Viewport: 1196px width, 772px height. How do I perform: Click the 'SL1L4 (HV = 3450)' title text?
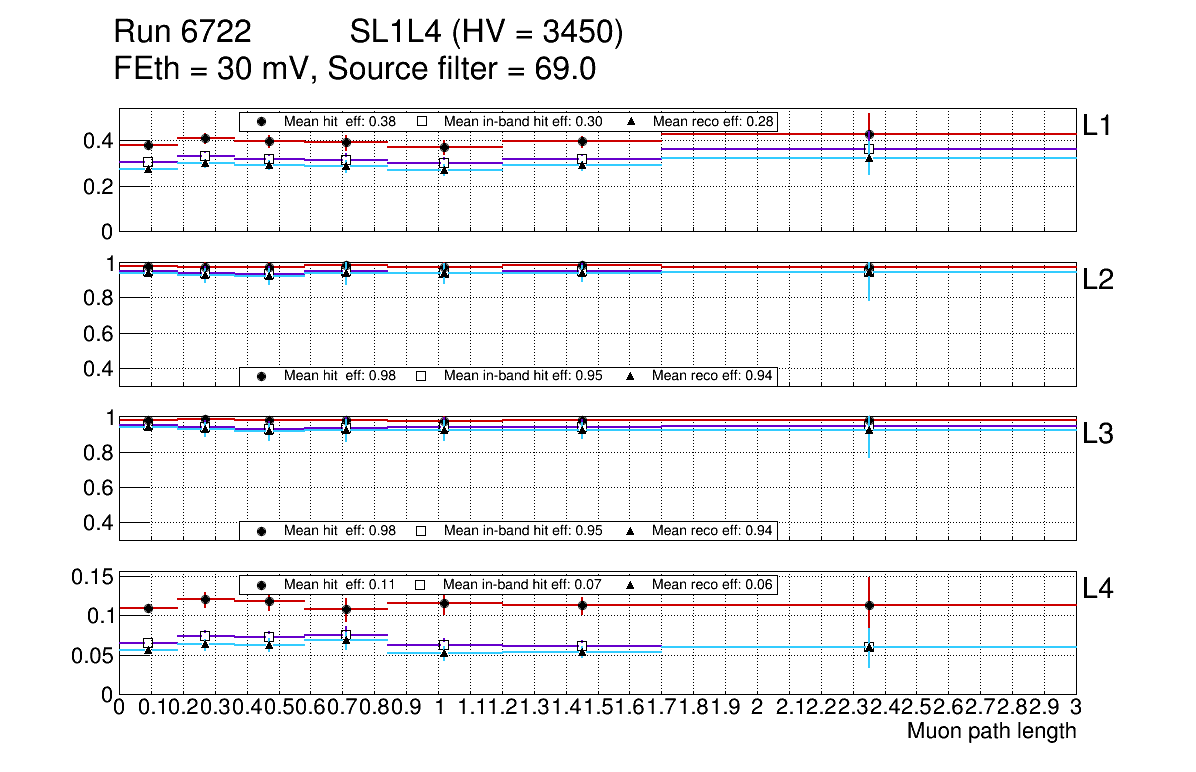(x=487, y=33)
